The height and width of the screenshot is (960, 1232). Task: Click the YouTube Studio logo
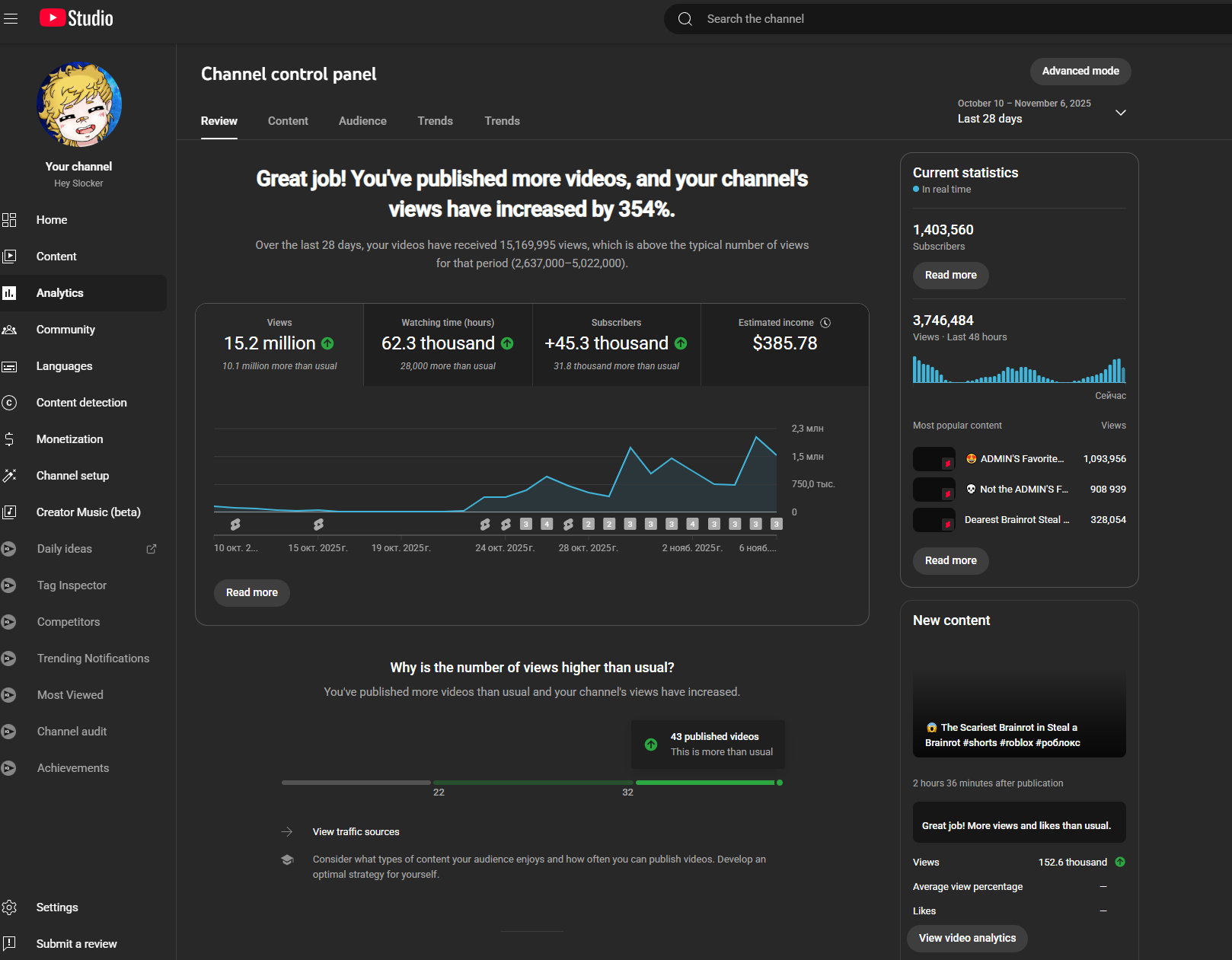[76, 18]
